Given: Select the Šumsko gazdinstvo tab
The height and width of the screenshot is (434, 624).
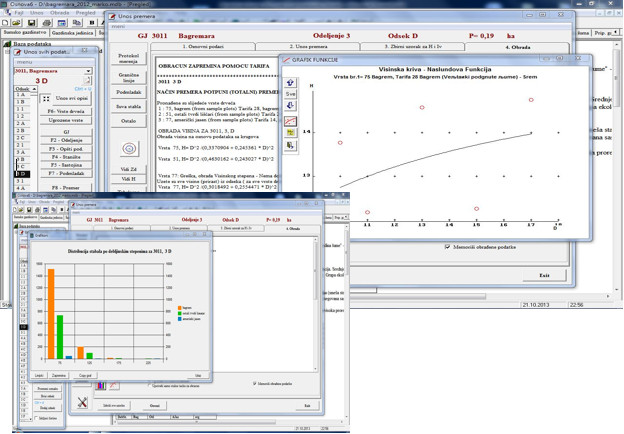Looking at the screenshot, I should 25,33.
